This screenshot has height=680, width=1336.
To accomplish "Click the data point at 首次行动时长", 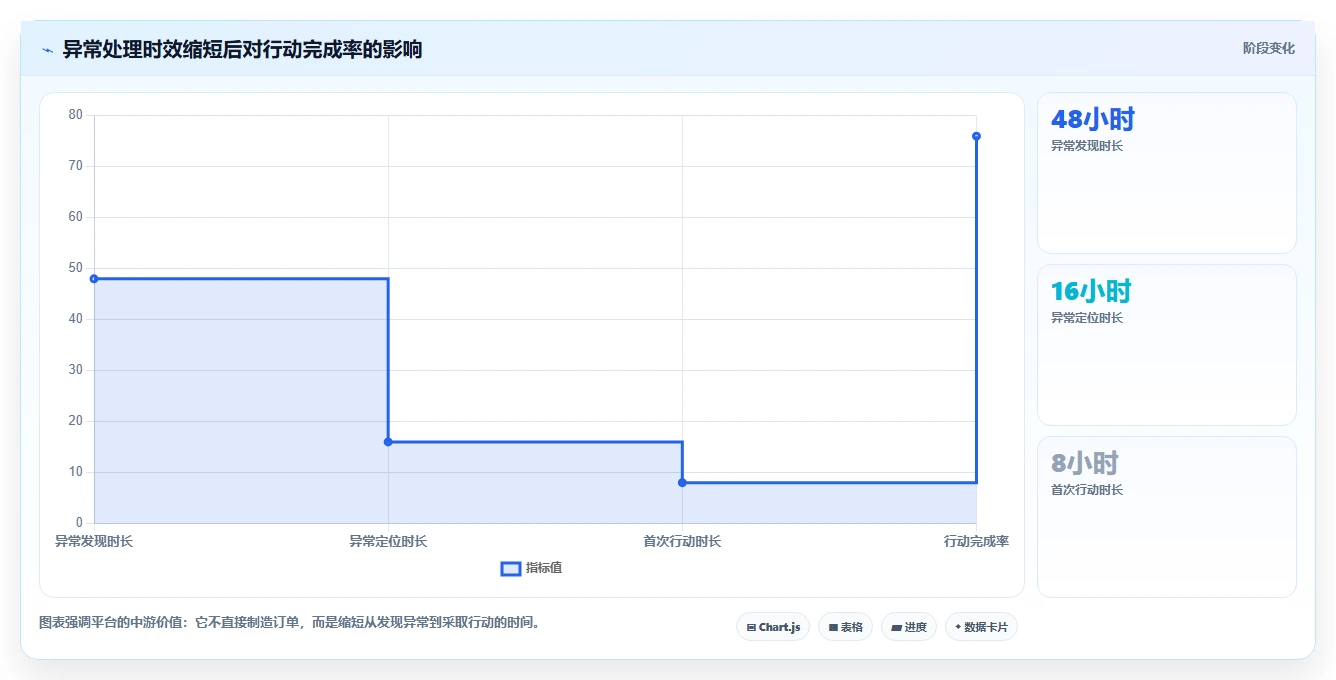I will (682, 483).
